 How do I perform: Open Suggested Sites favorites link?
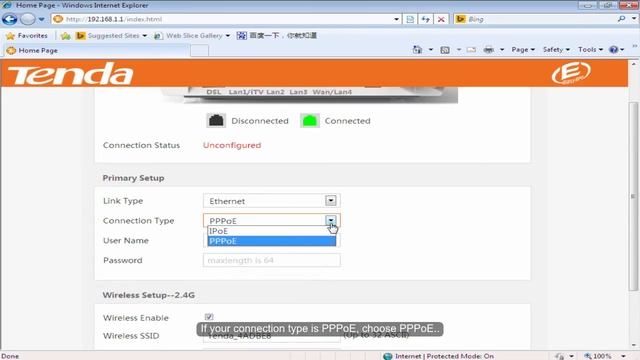pos(111,36)
